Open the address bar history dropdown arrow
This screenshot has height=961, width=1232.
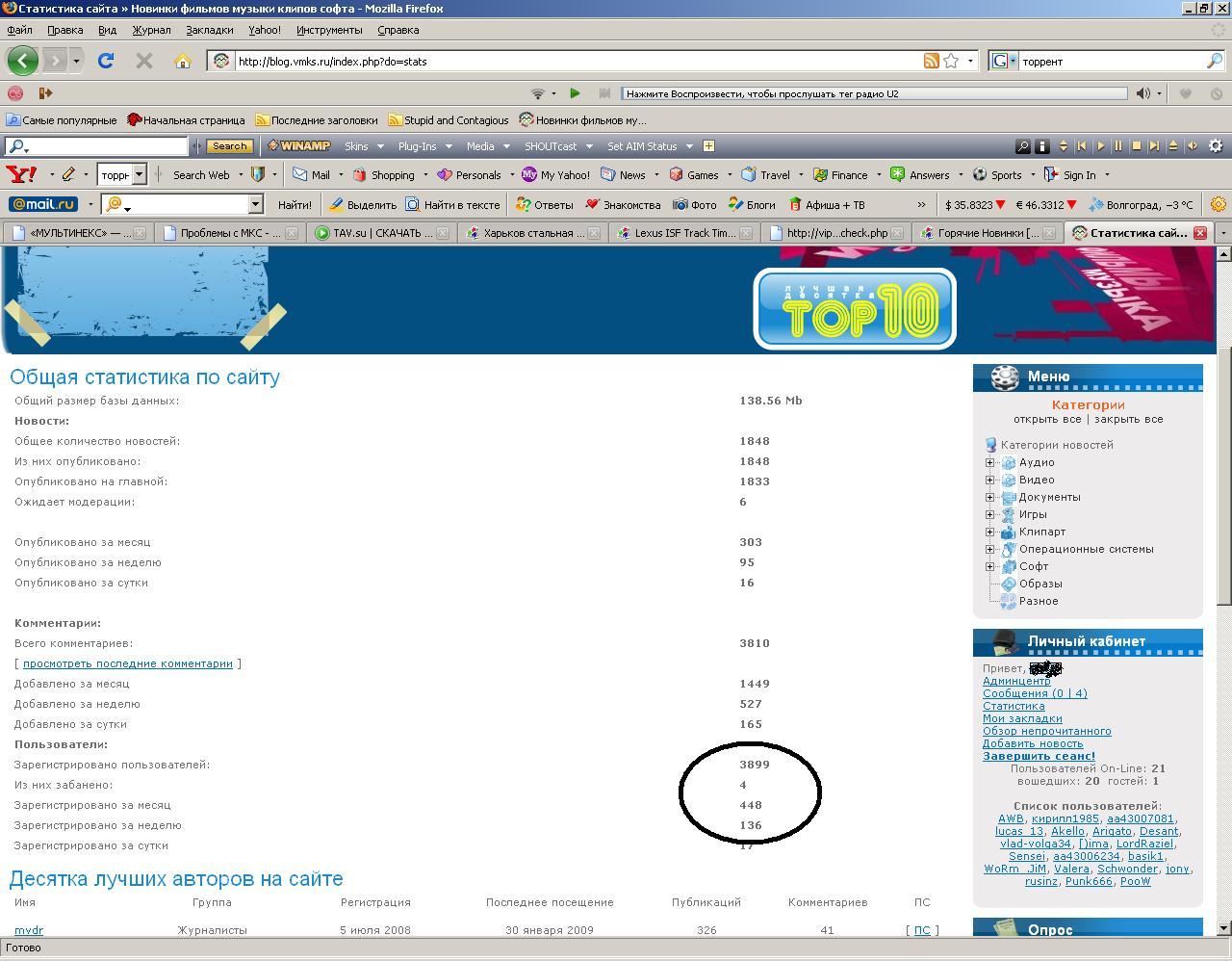pyautogui.click(x=970, y=61)
